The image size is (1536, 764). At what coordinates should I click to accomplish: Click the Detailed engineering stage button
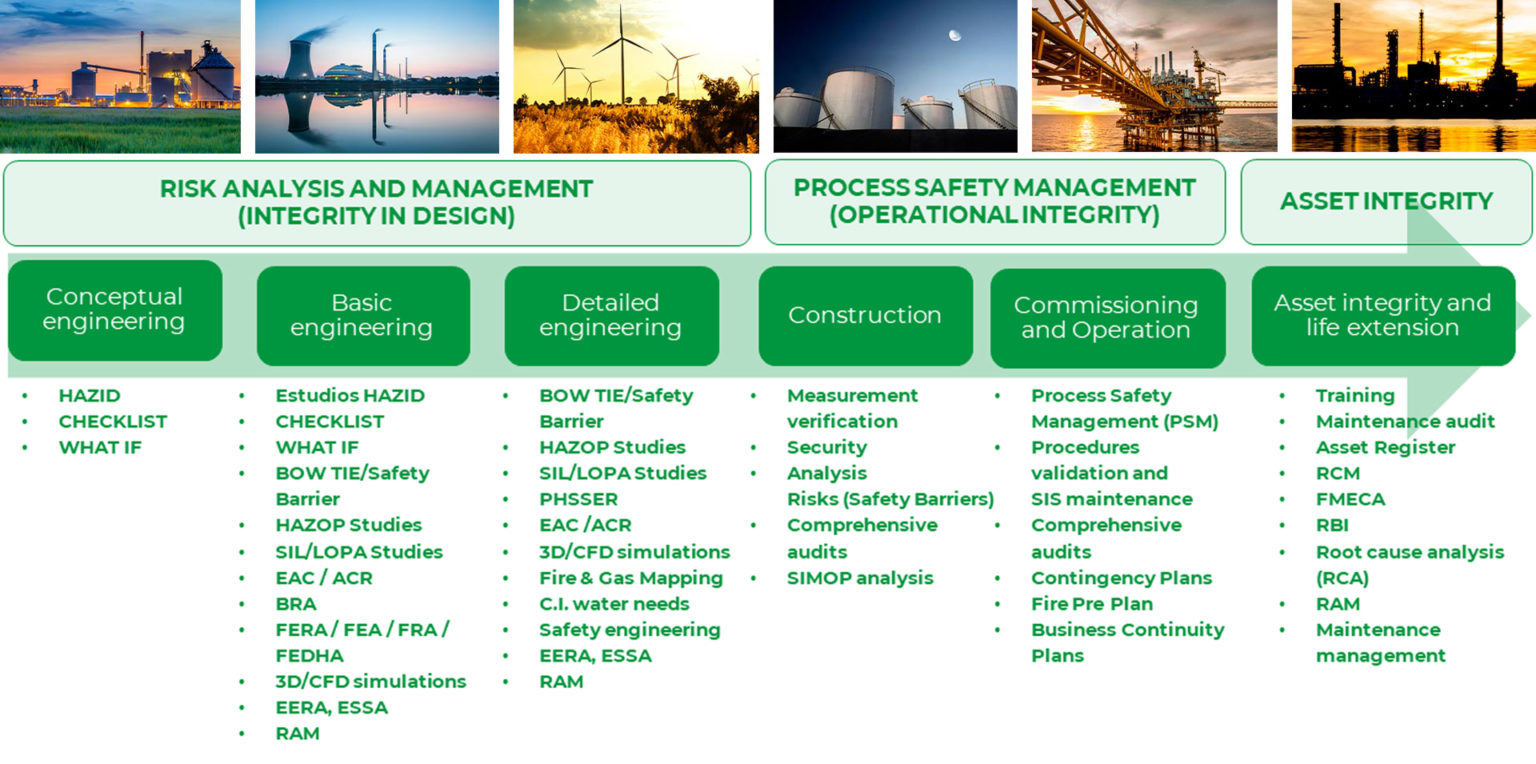611,315
